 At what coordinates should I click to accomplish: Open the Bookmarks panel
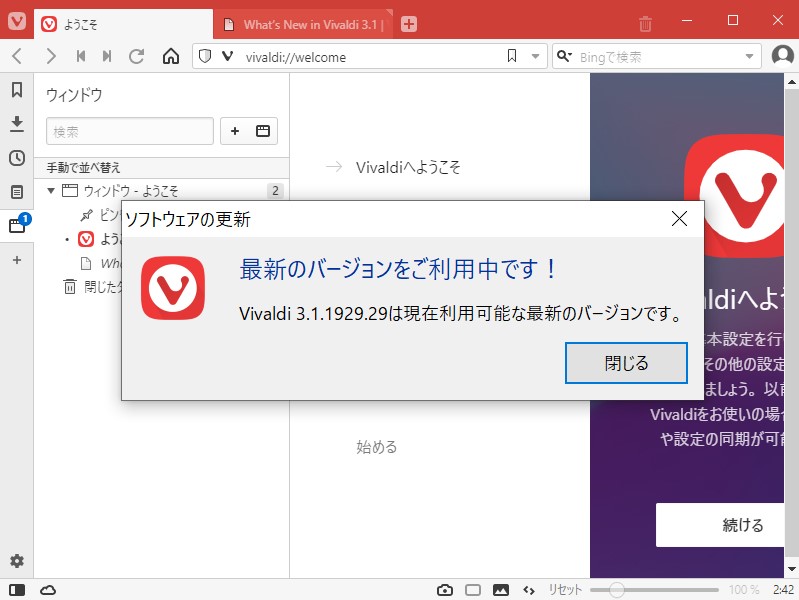[x=17, y=90]
